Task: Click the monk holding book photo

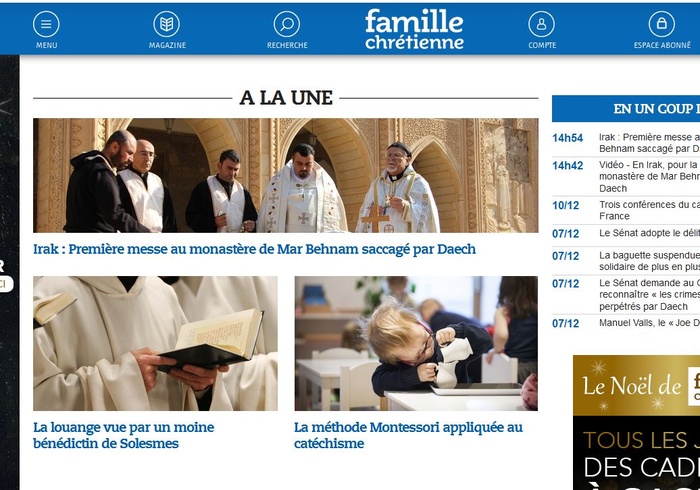Action: (155, 343)
